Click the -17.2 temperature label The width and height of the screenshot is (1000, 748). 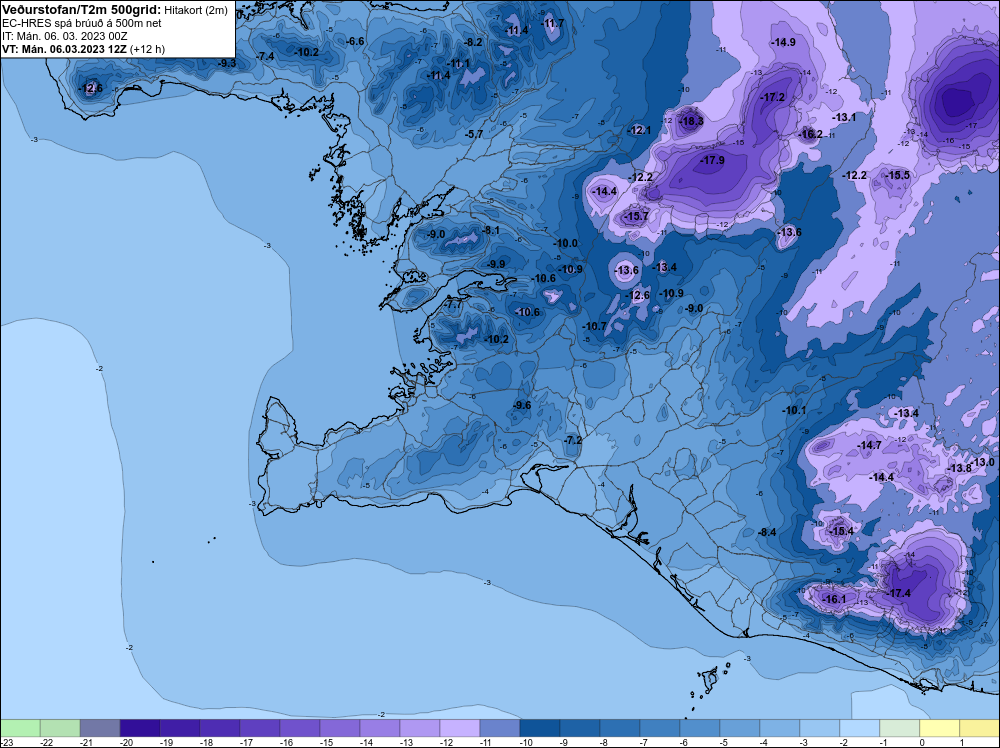(x=773, y=98)
